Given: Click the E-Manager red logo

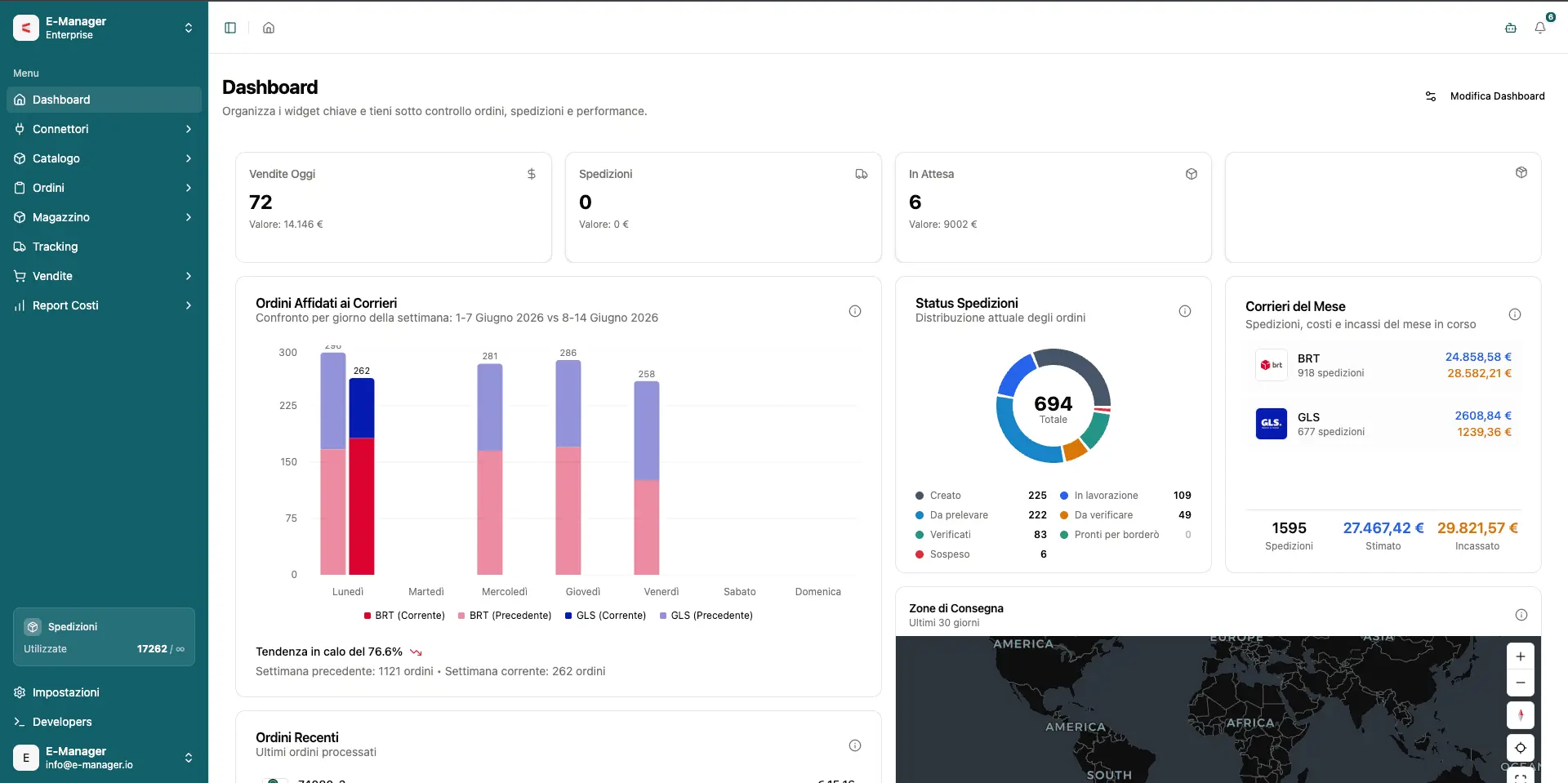Looking at the screenshot, I should tap(26, 28).
